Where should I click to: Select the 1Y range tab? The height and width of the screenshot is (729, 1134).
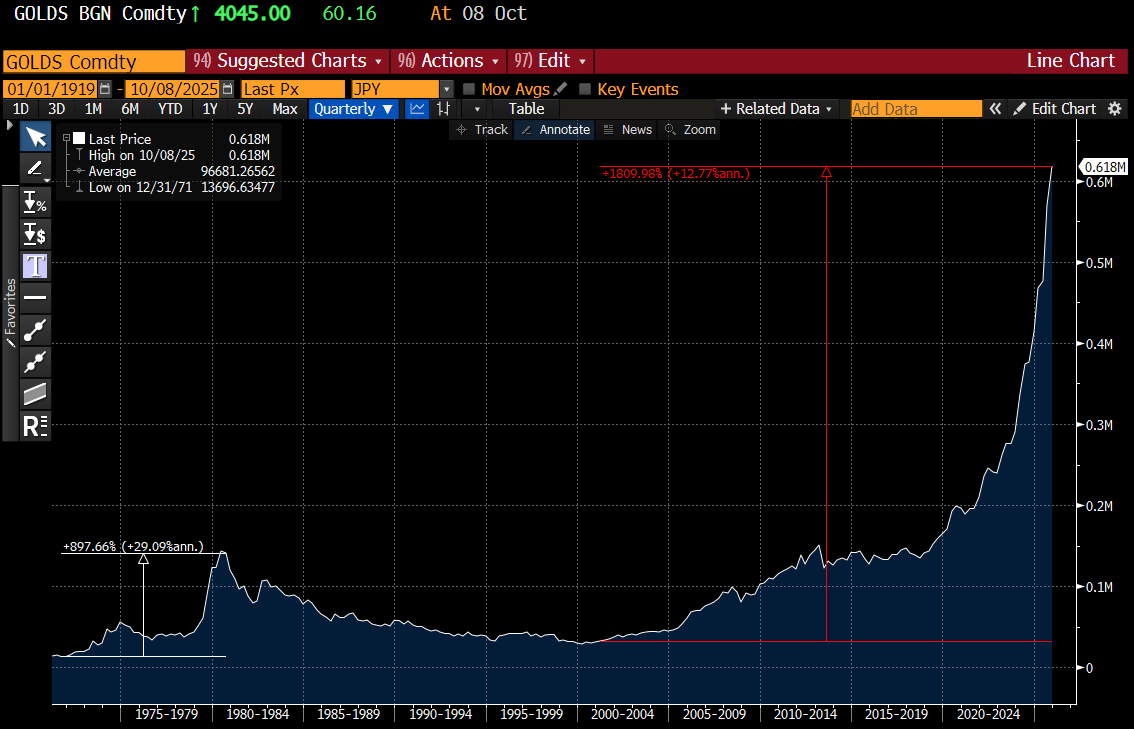tap(210, 108)
